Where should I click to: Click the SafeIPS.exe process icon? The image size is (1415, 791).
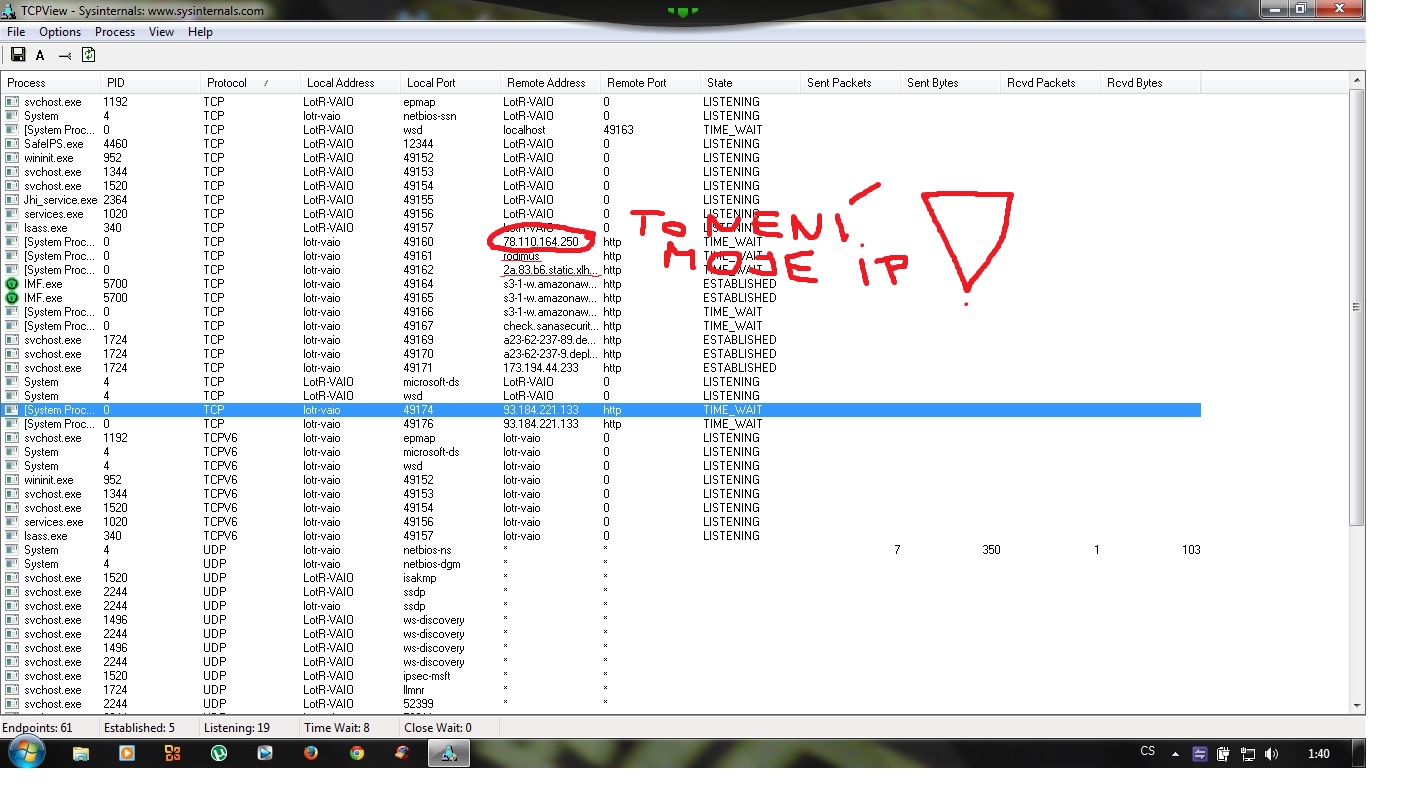pos(12,144)
